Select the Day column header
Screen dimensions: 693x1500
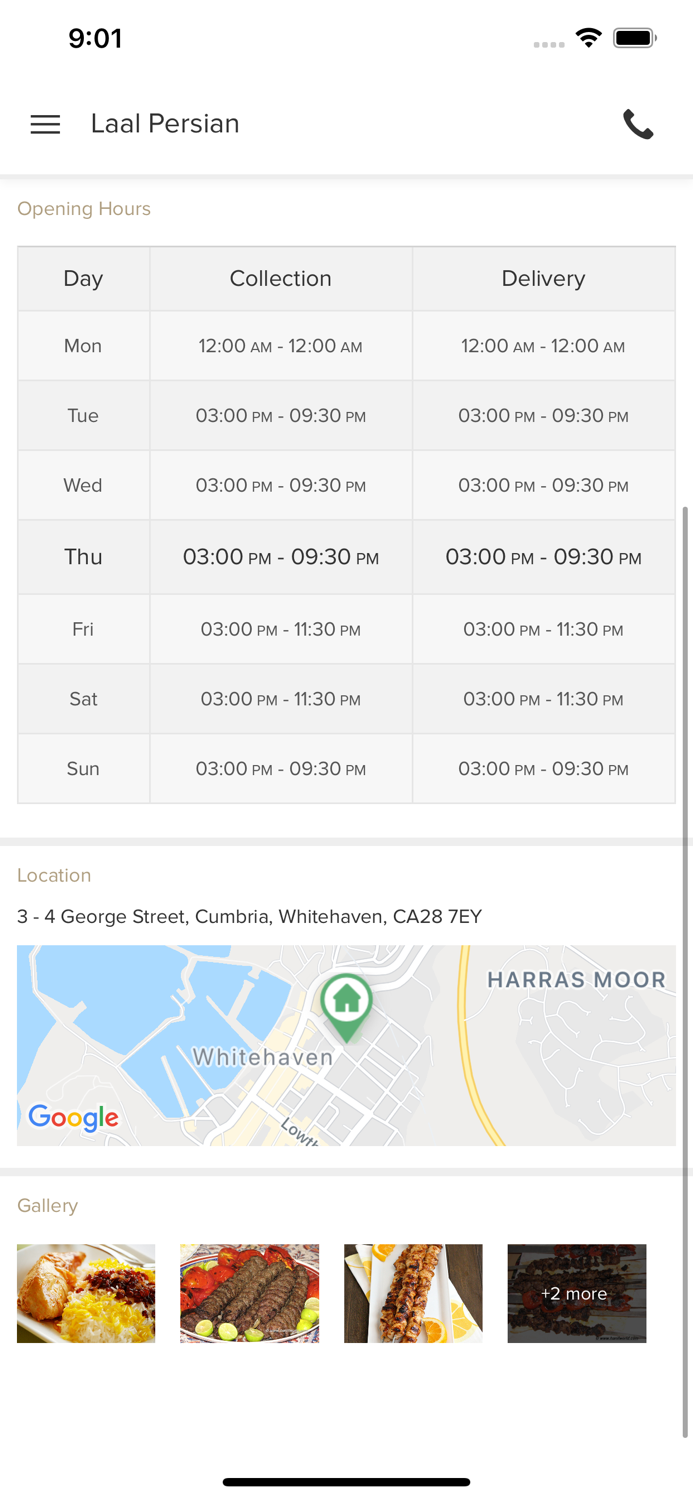pyautogui.click(x=83, y=279)
